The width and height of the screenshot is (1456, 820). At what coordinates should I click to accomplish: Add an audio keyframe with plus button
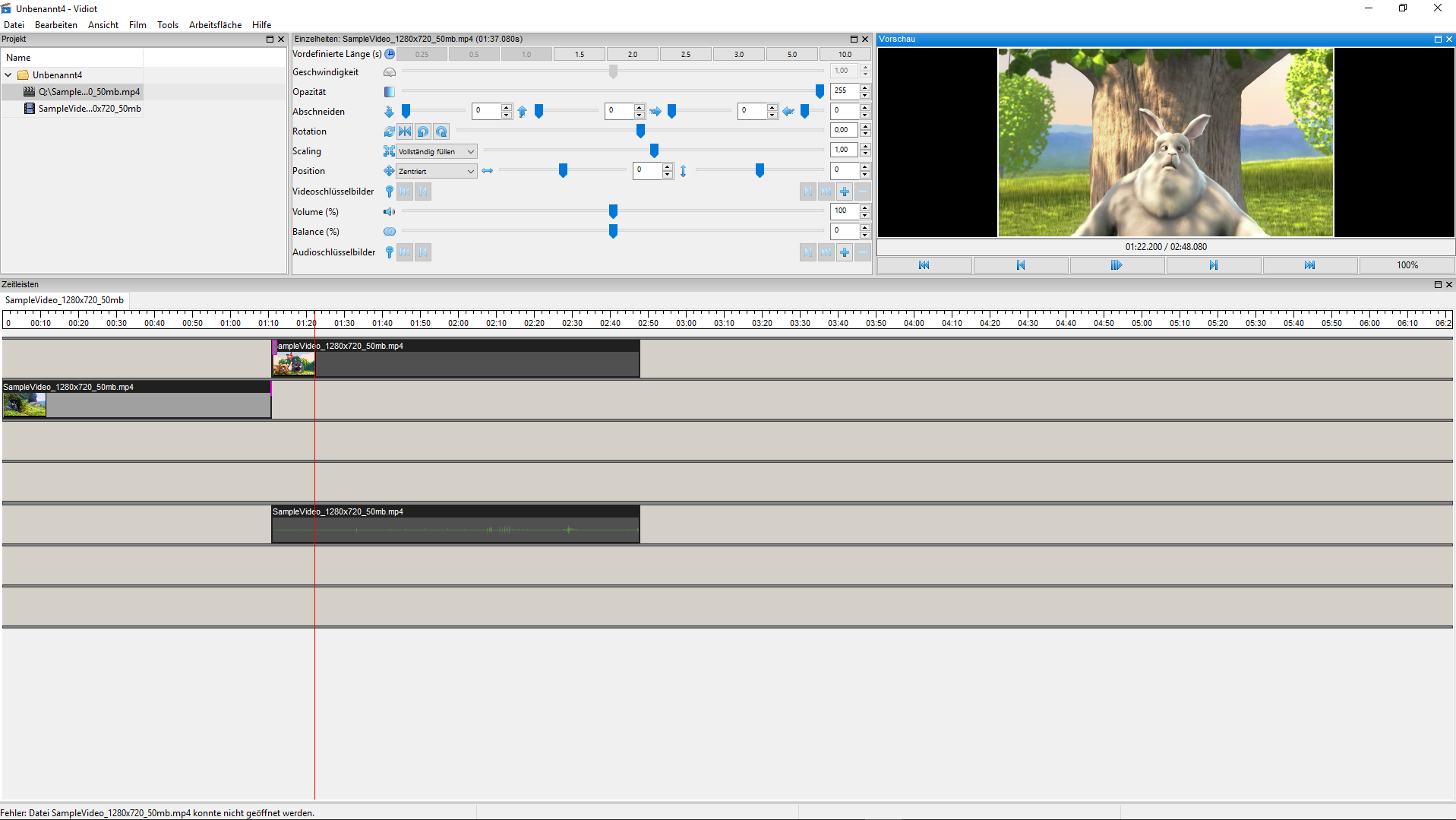(845, 252)
